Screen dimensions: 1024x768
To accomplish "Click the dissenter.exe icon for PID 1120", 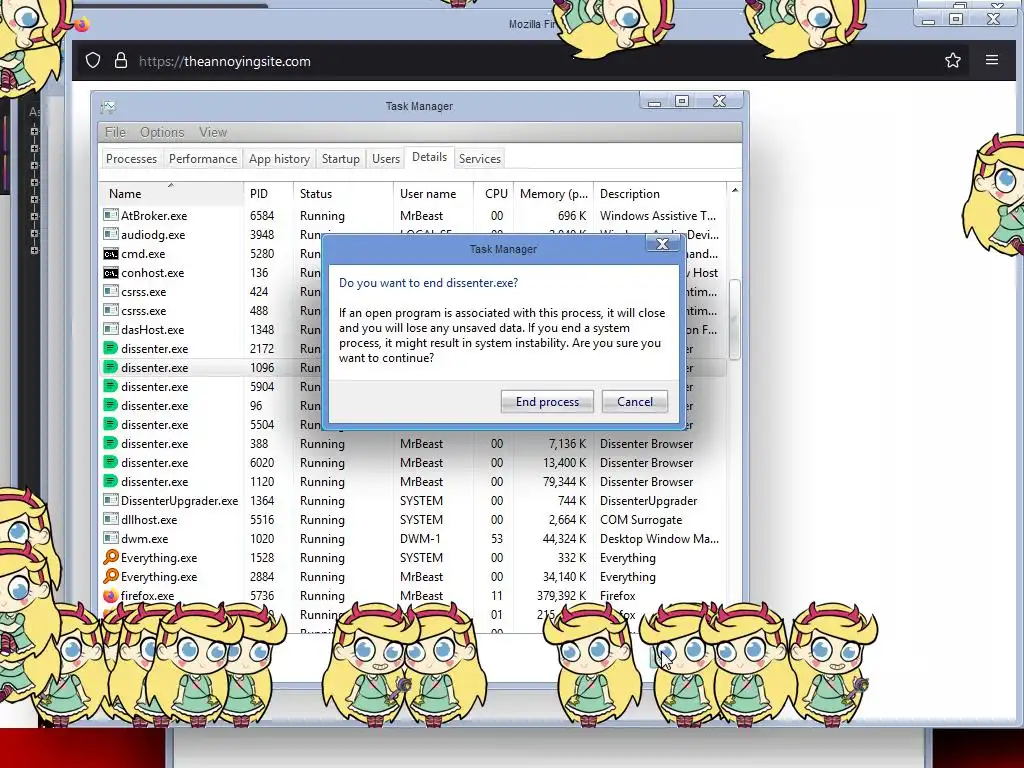I will coord(111,481).
